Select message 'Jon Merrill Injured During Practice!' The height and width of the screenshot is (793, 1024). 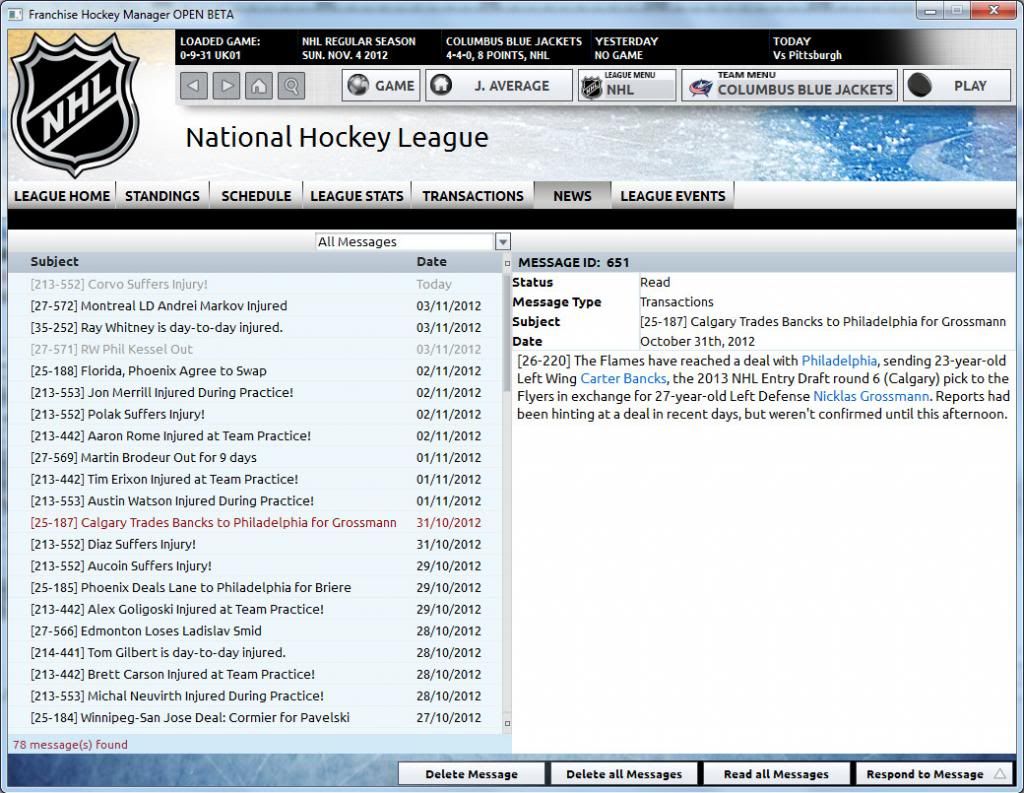pos(255,393)
